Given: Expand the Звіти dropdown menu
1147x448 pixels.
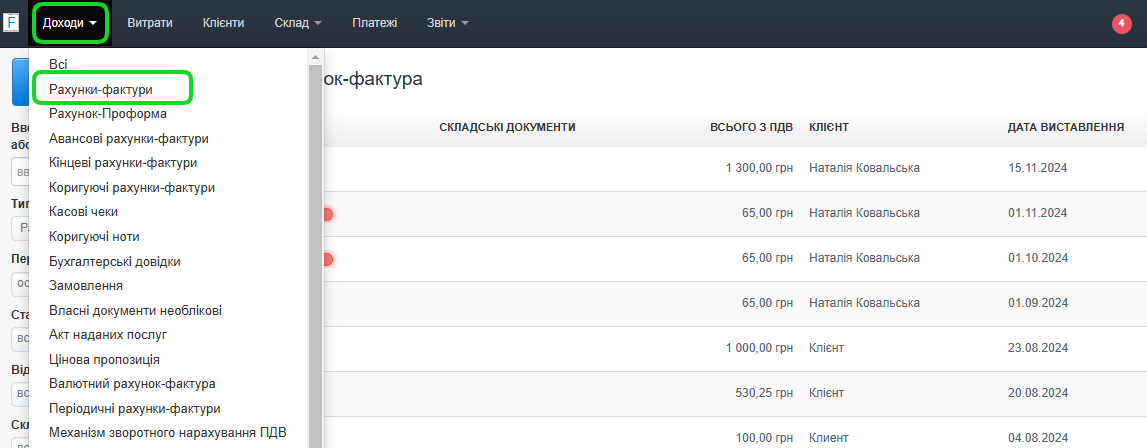Looking at the screenshot, I should 447,23.
